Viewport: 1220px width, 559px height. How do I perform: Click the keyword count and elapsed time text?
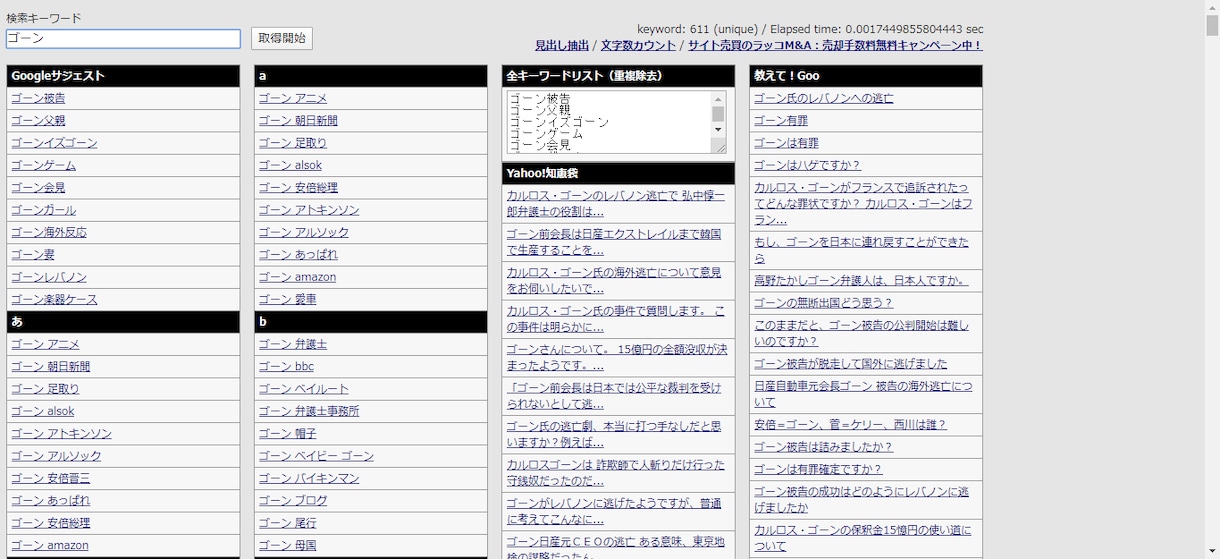tap(810, 29)
